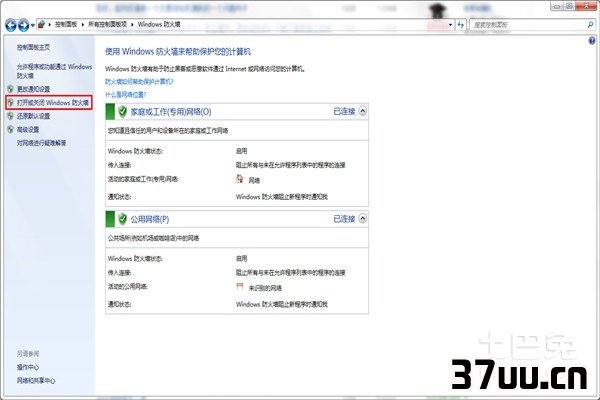Open Help with the blue question icon
Viewport: 600px width, 400px height.
pos(592,41)
